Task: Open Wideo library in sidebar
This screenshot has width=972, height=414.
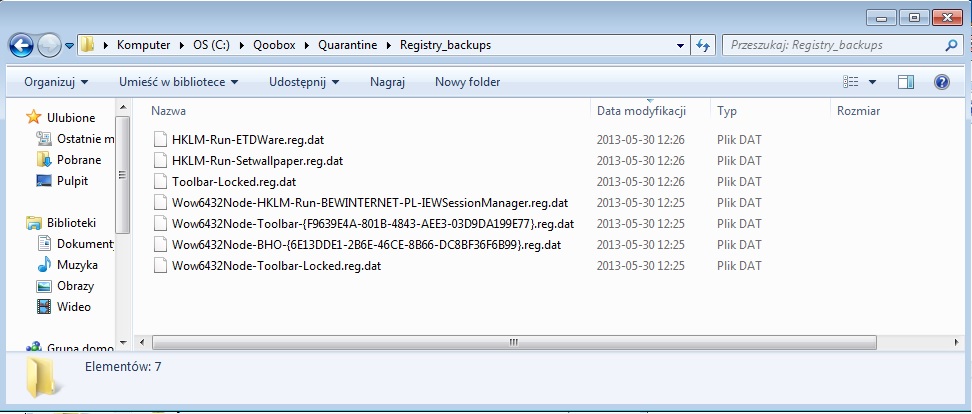Action: [74, 307]
